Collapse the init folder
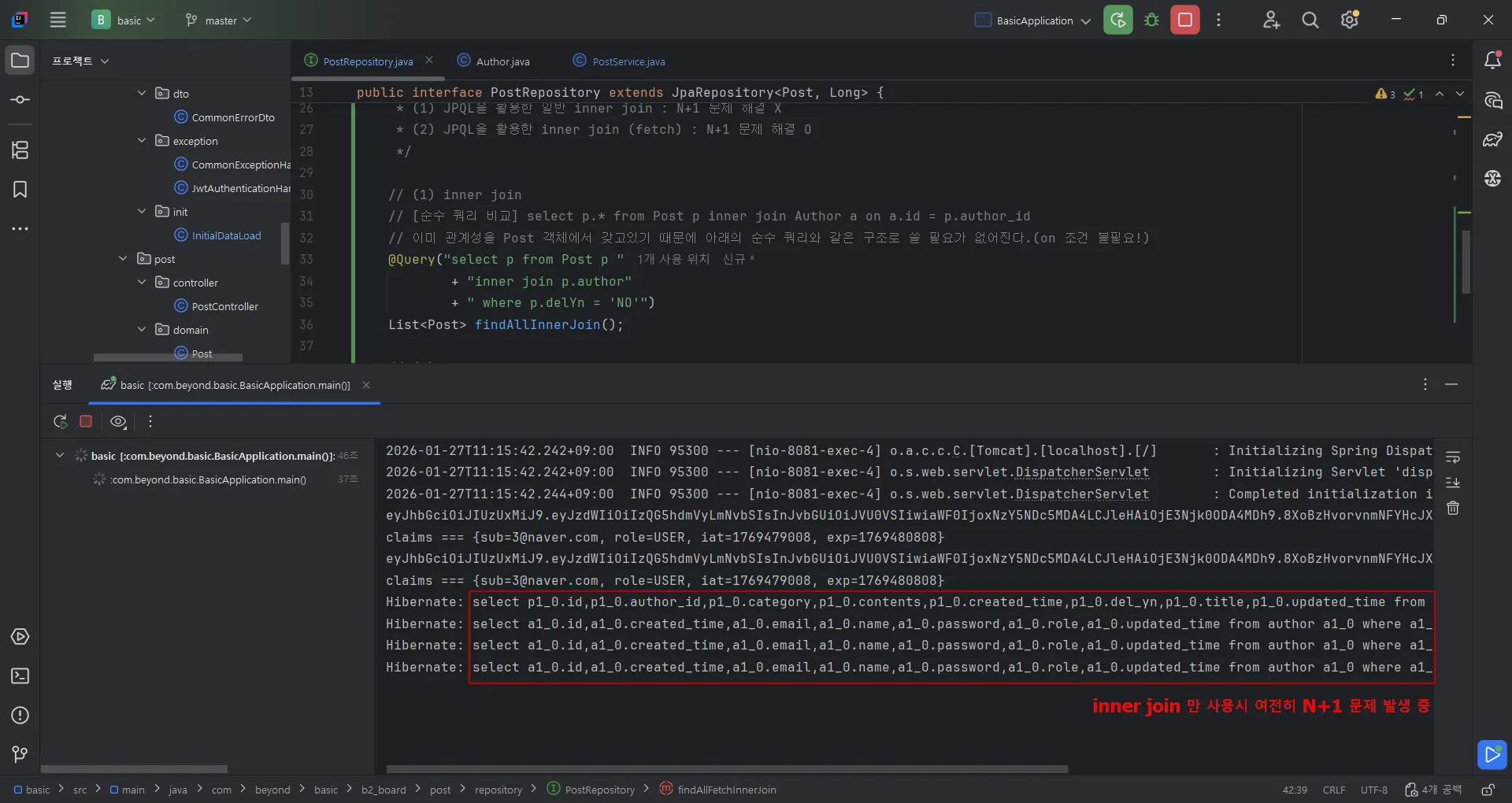Image resolution: width=1512 pixels, height=803 pixels. click(142, 211)
